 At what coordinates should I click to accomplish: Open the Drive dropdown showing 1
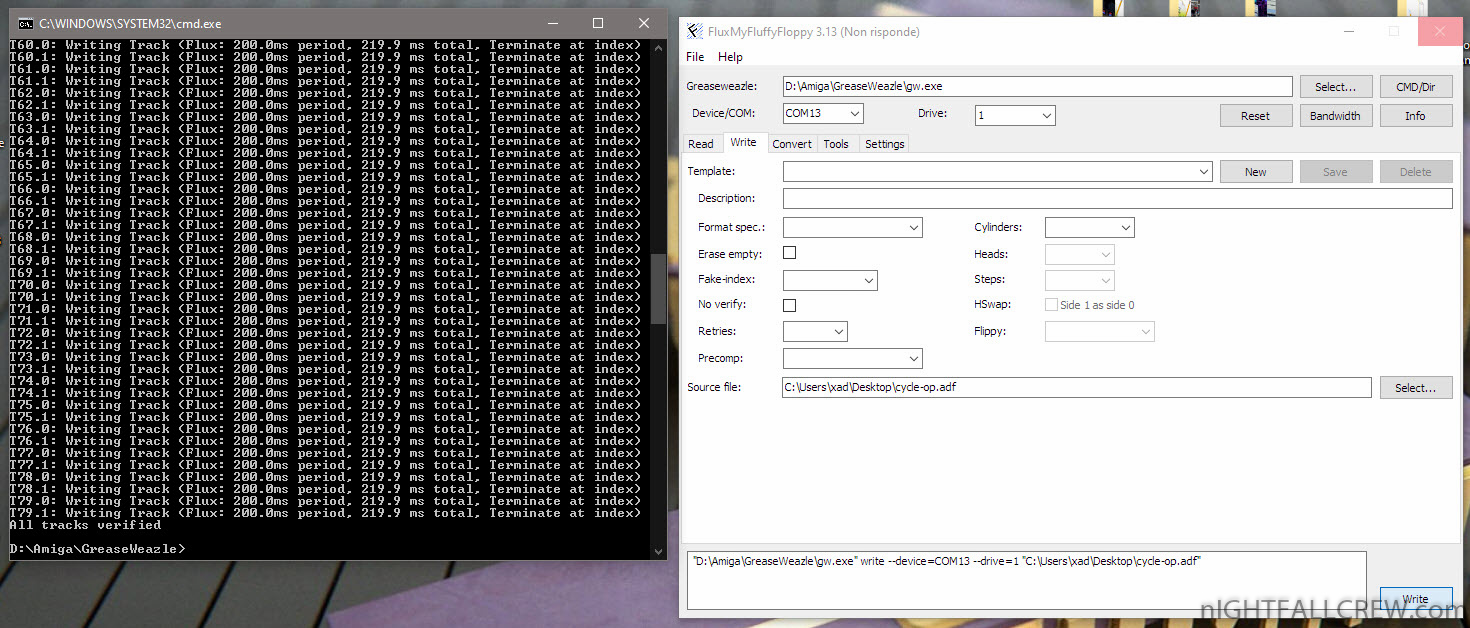[1015, 115]
